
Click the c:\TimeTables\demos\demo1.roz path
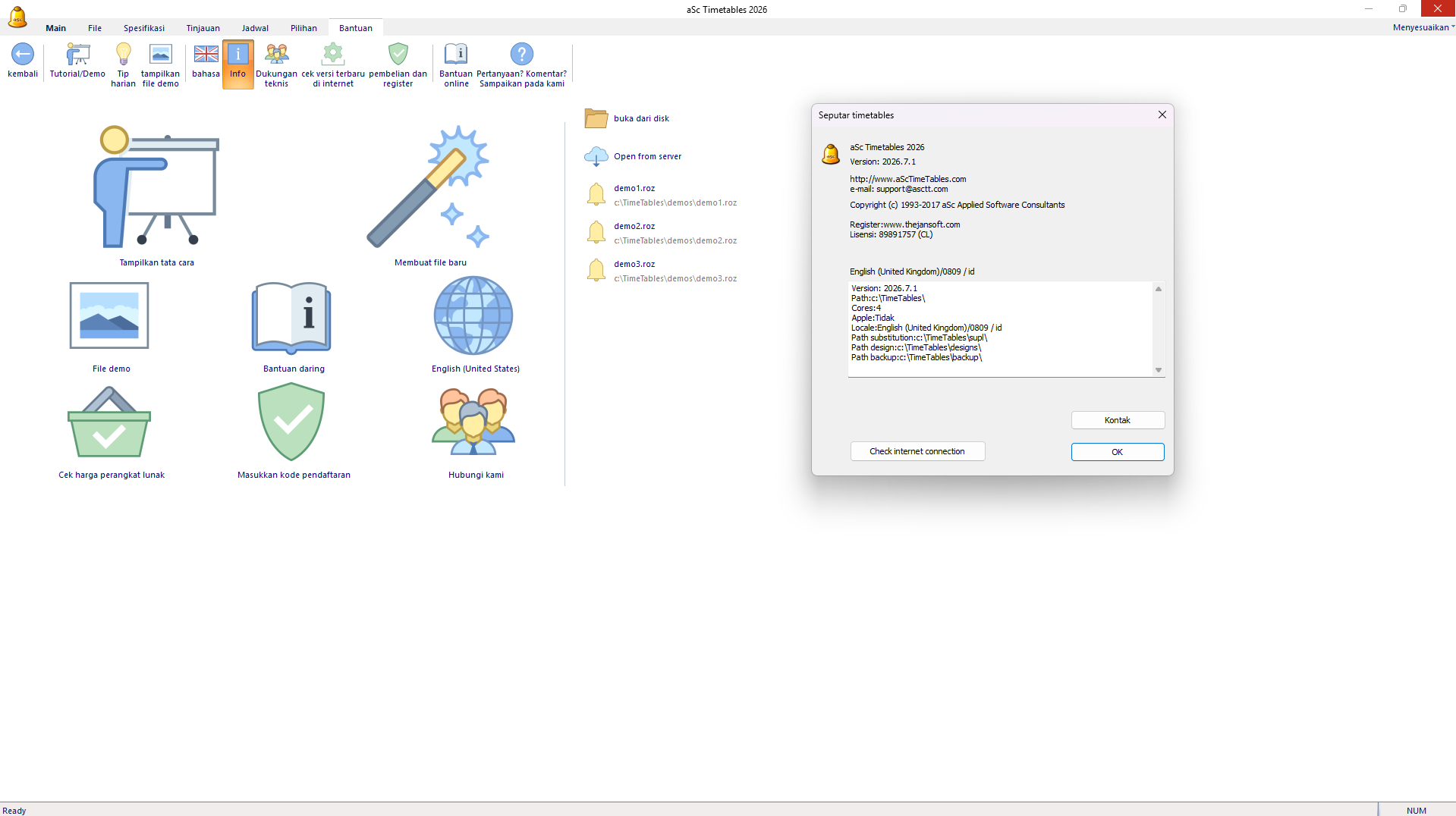click(x=675, y=202)
